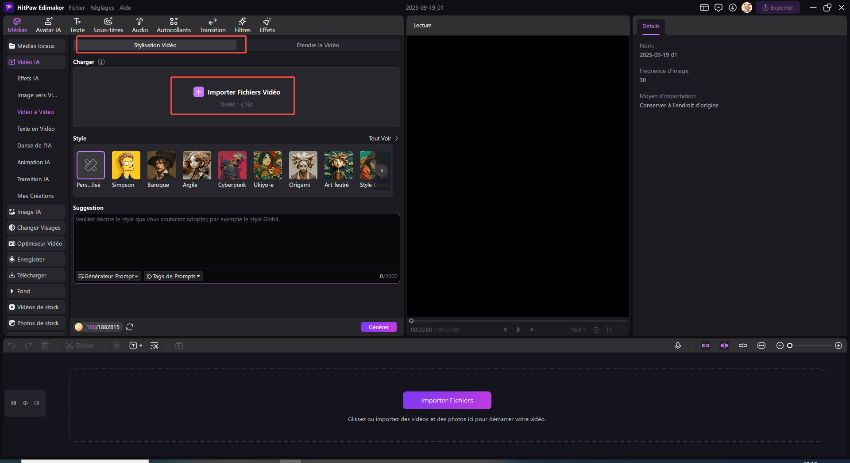Select the Détails tab

(x=651, y=26)
